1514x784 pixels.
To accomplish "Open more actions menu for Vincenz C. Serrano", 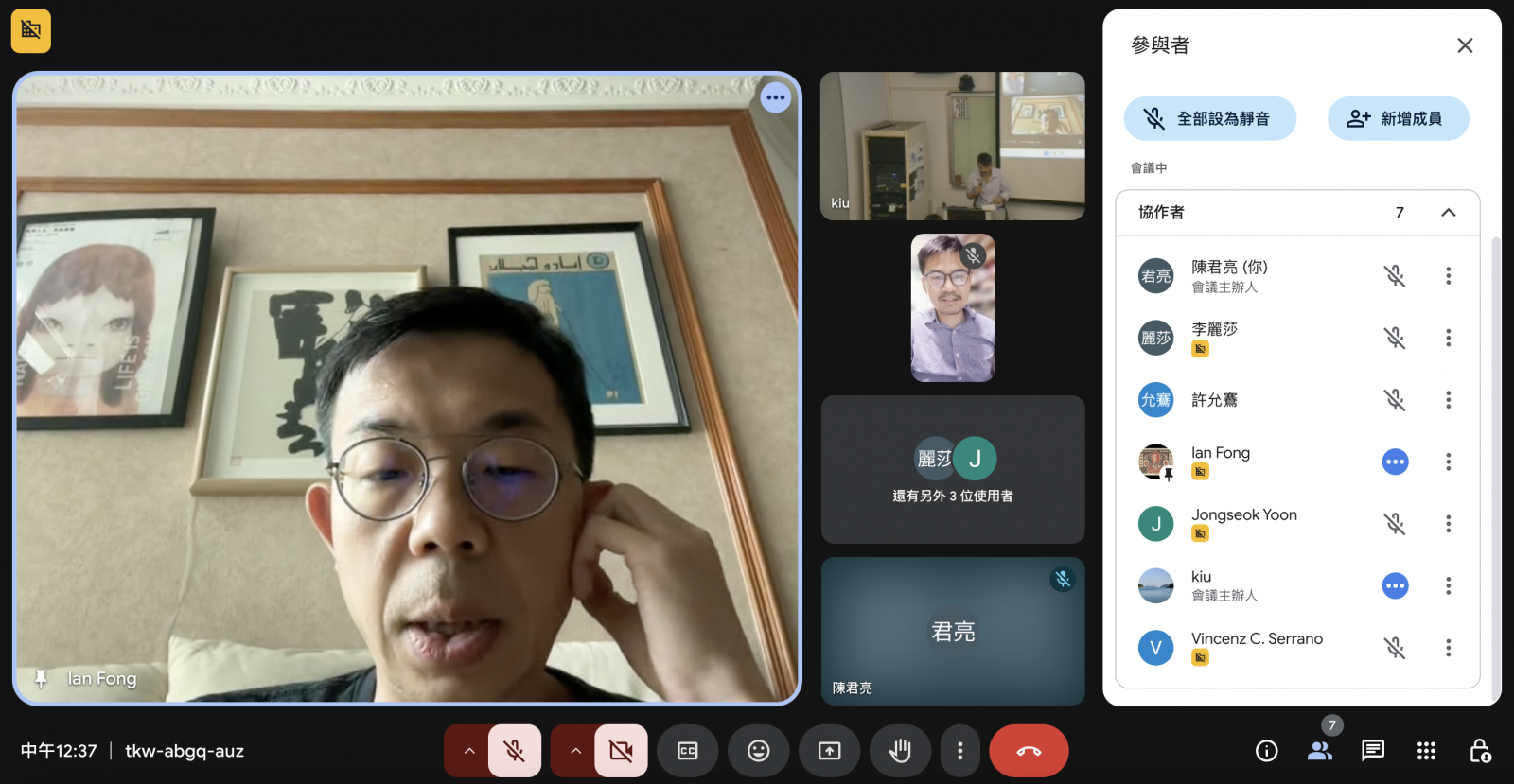I will click(x=1448, y=648).
